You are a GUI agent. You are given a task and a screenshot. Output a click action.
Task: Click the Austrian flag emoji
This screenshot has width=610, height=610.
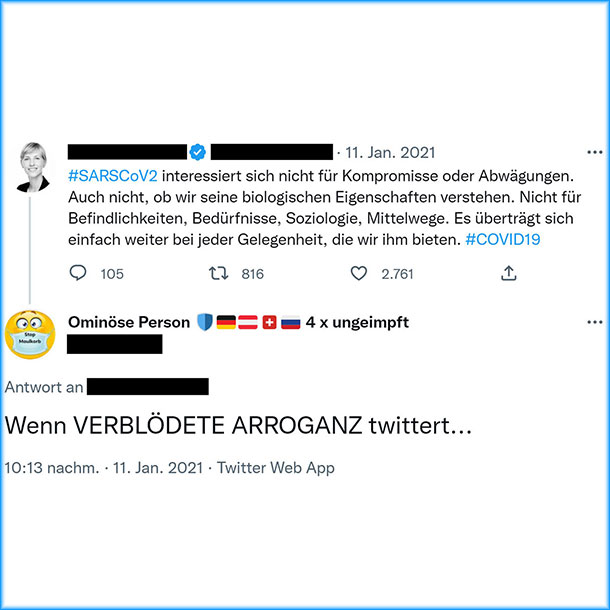click(x=248, y=323)
